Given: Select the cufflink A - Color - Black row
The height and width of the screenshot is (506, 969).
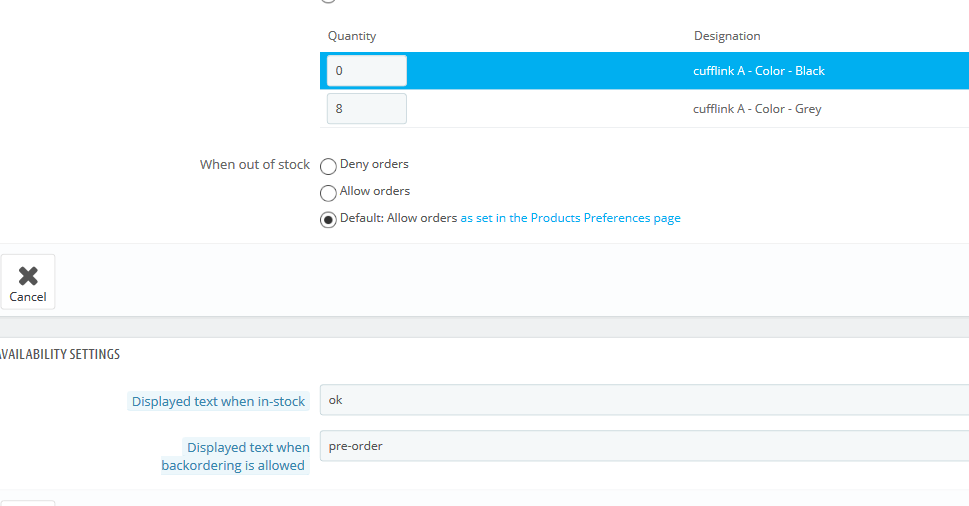Looking at the screenshot, I should click(x=758, y=71).
